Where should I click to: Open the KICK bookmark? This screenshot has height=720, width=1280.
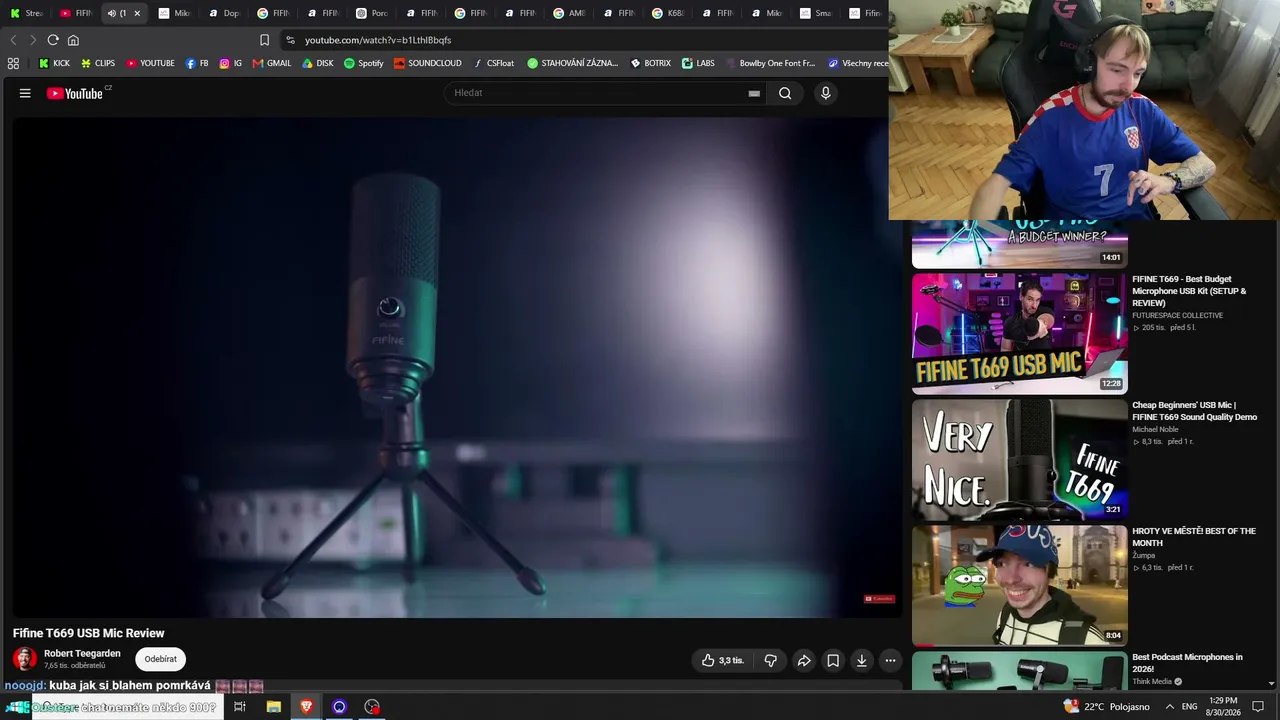54,63
